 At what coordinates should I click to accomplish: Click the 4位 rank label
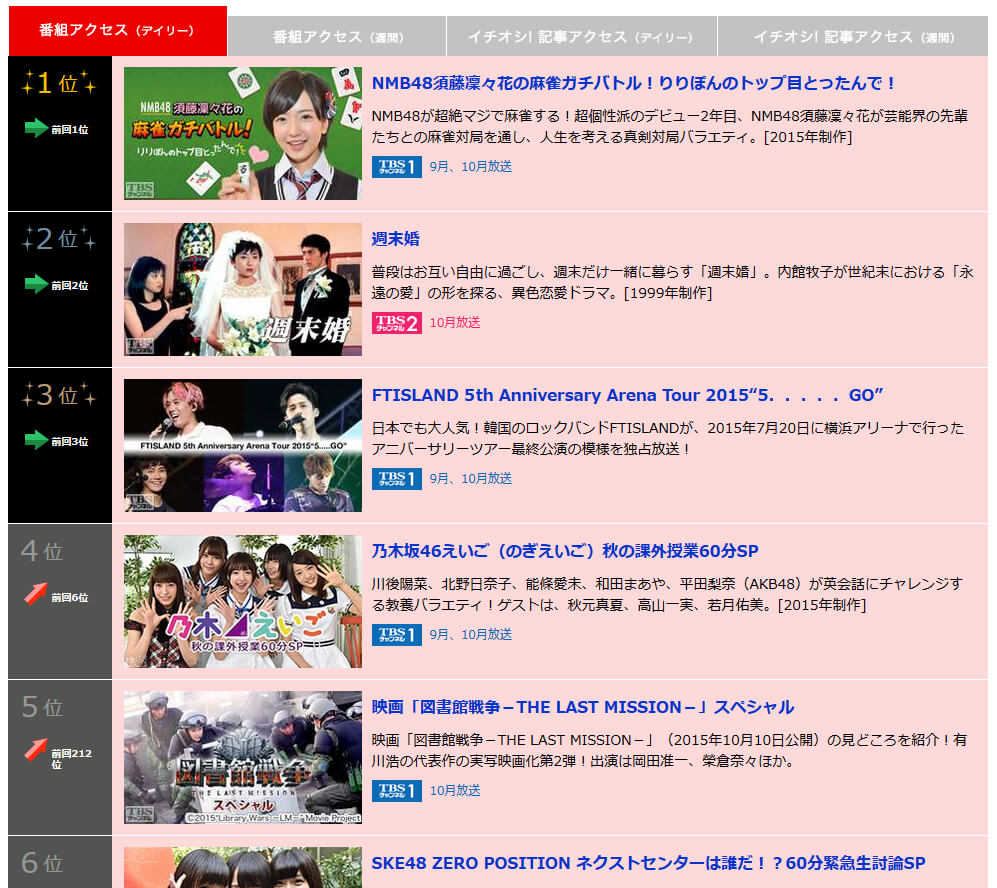click(x=42, y=551)
